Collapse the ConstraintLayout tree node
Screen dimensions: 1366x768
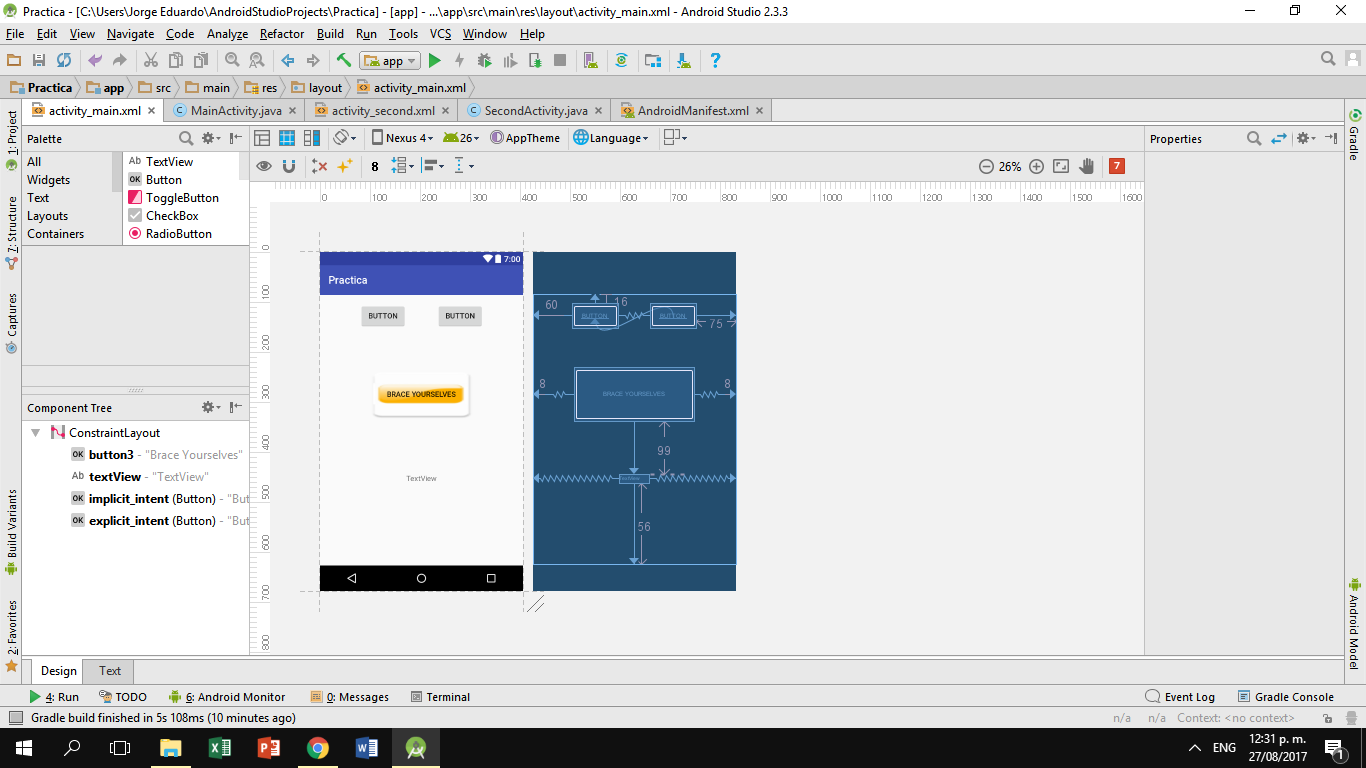pyautogui.click(x=36, y=433)
